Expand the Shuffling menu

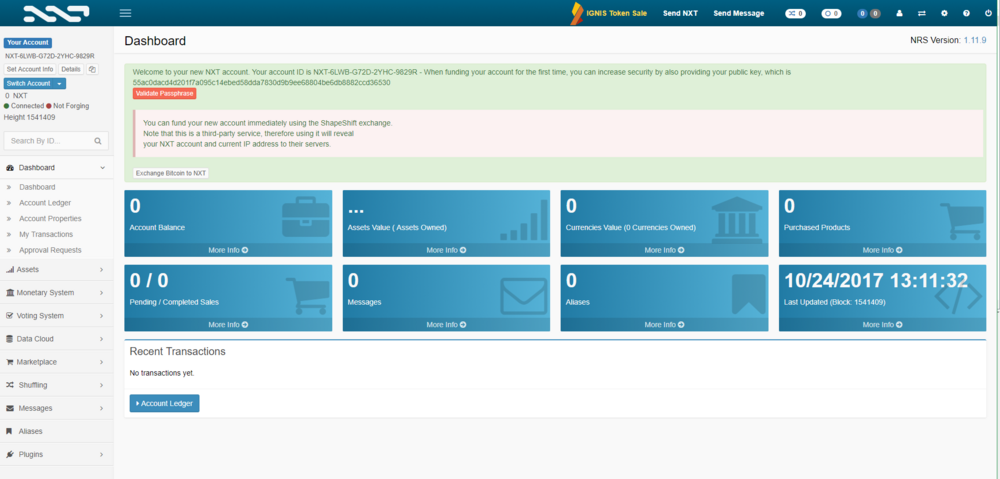(x=57, y=385)
